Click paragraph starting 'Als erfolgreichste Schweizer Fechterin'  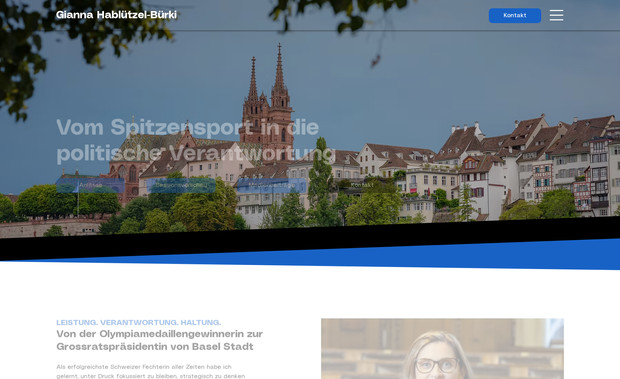click(151, 371)
